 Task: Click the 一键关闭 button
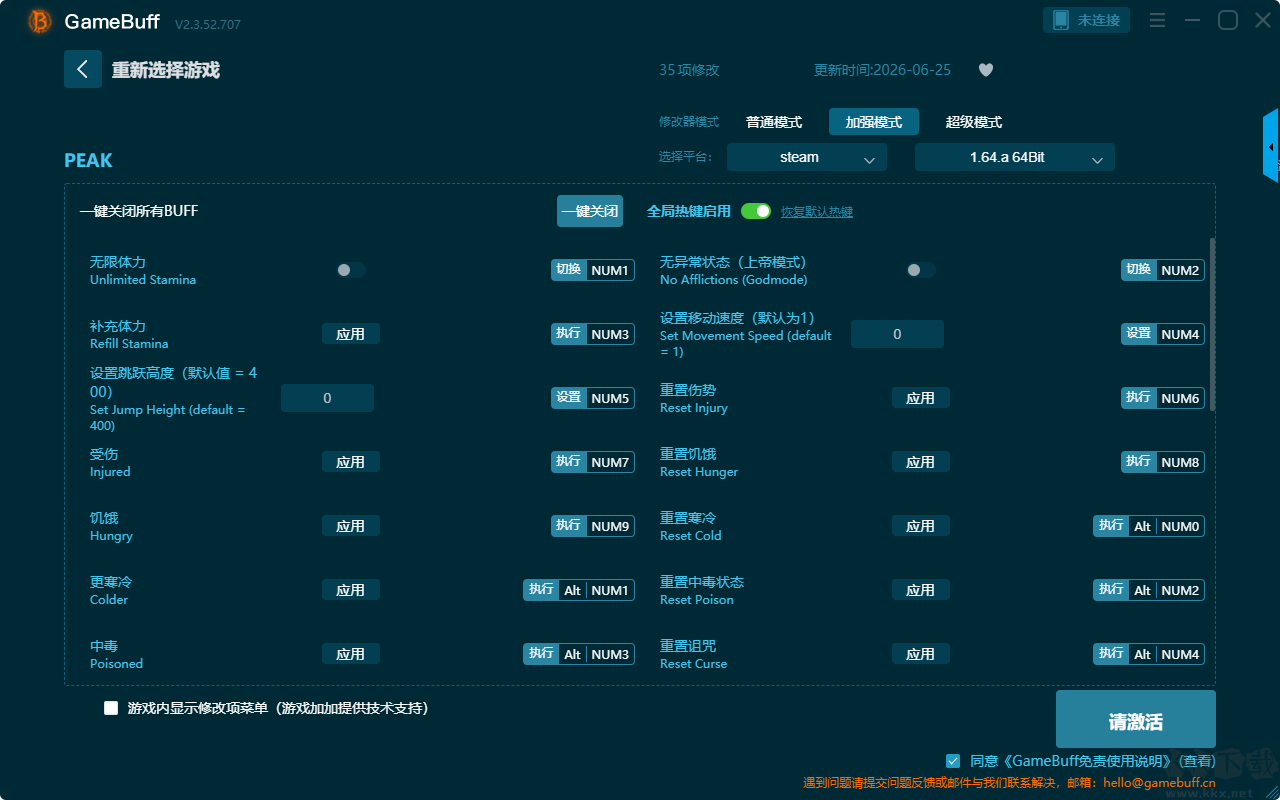(590, 211)
